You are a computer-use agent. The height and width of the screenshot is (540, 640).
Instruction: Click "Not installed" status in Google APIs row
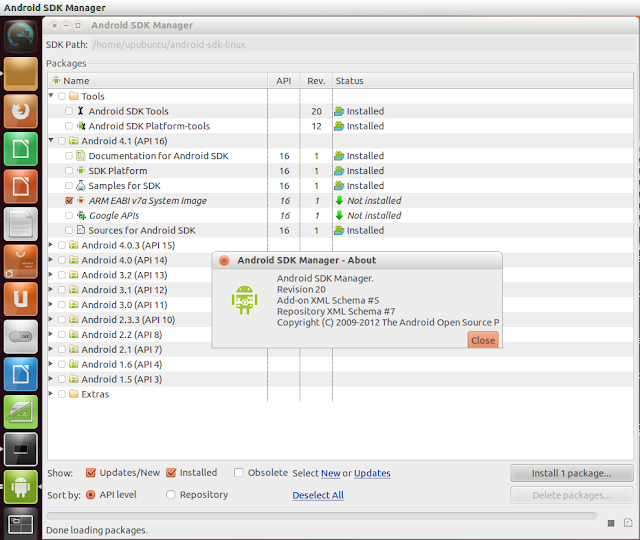374,215
